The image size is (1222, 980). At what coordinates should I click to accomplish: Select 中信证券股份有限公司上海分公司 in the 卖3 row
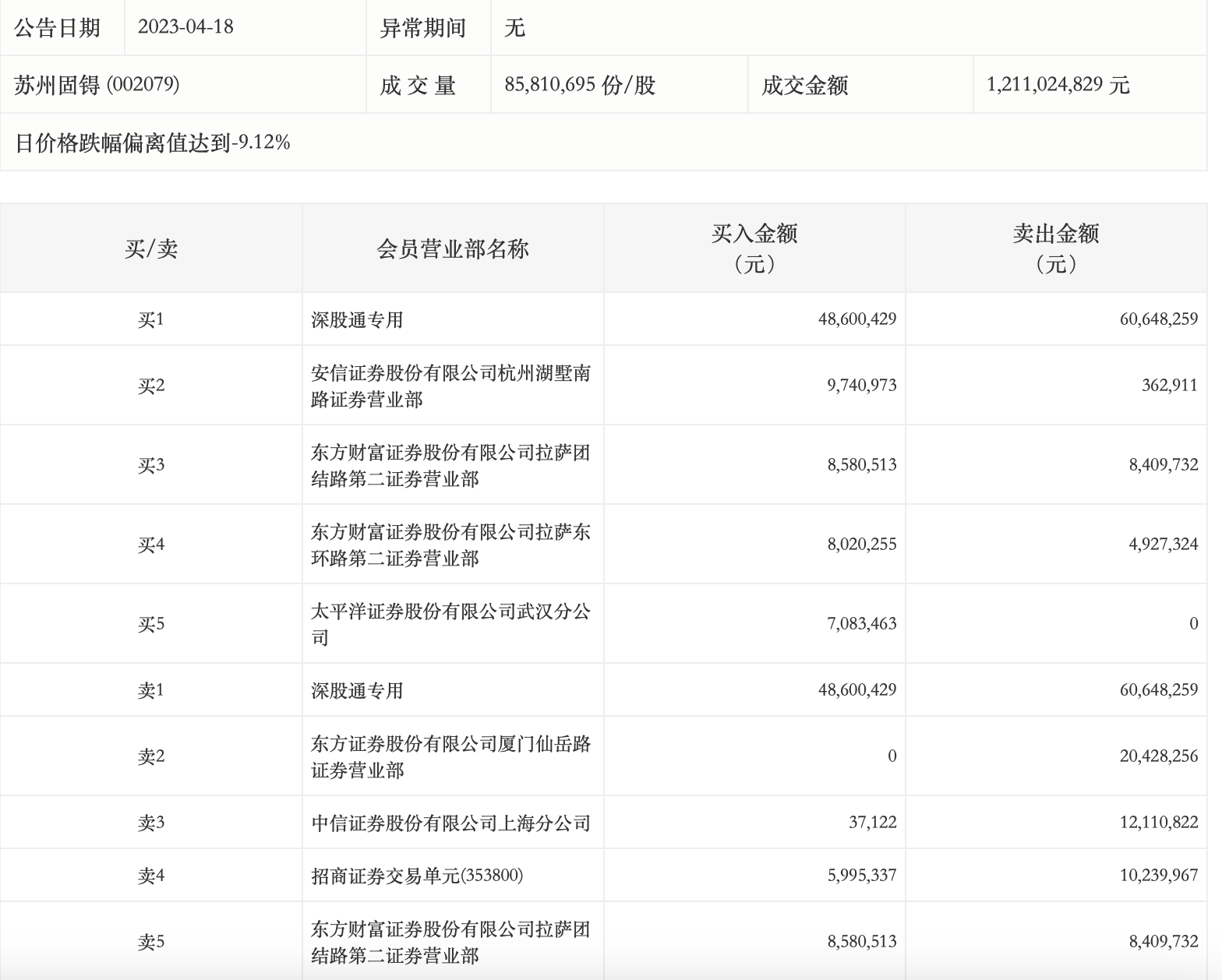click(450, 823)
